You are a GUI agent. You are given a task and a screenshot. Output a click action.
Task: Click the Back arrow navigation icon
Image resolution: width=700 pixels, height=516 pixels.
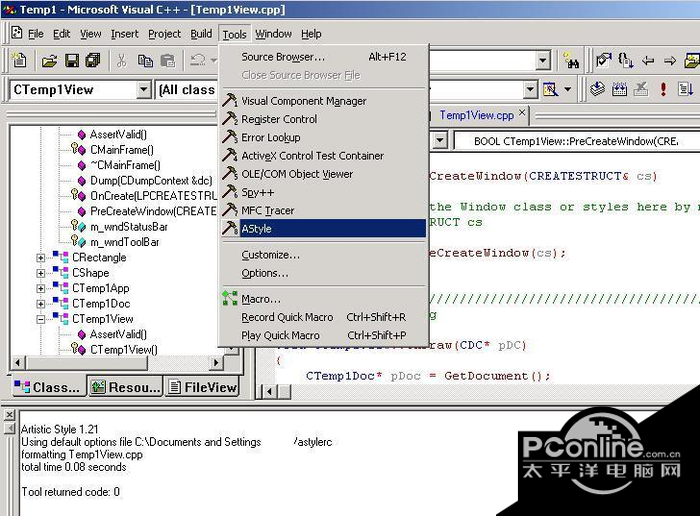click(x=648, y=61)
